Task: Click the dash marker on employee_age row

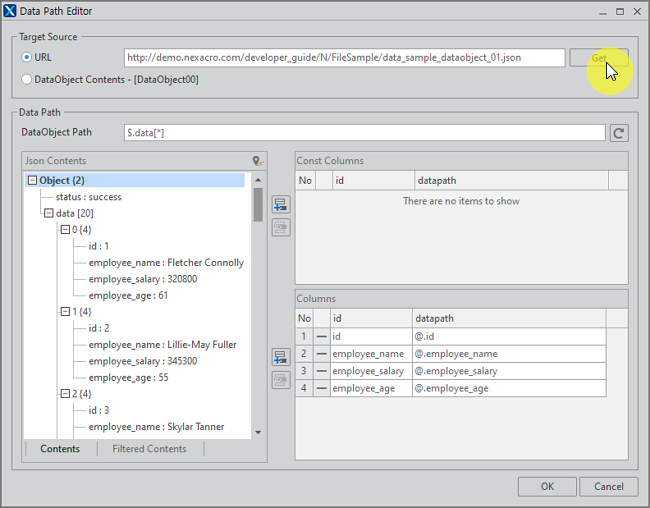Action: point(321,388)
